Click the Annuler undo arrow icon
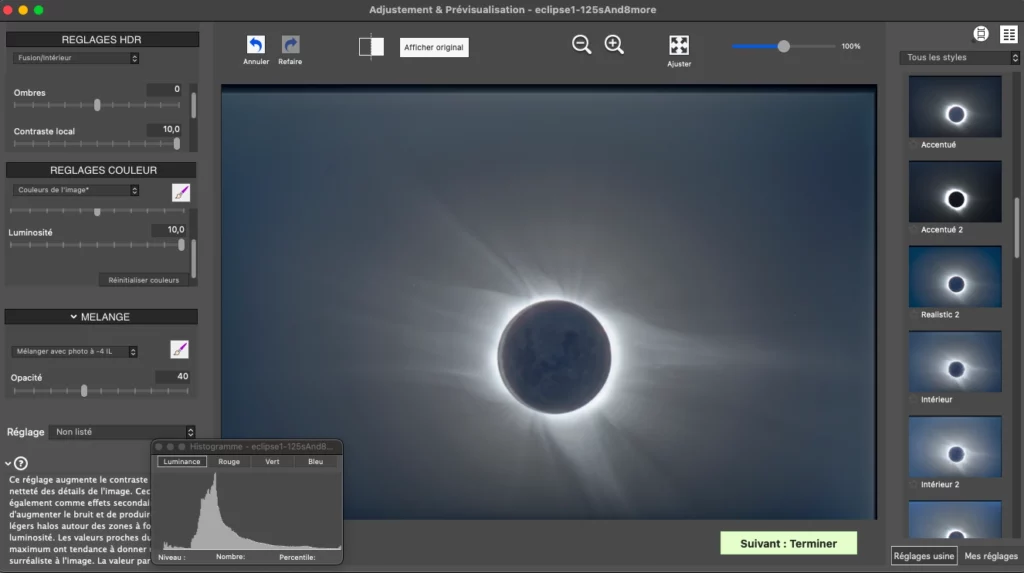The image size is (1024, 573). click(x=256, y=45)
